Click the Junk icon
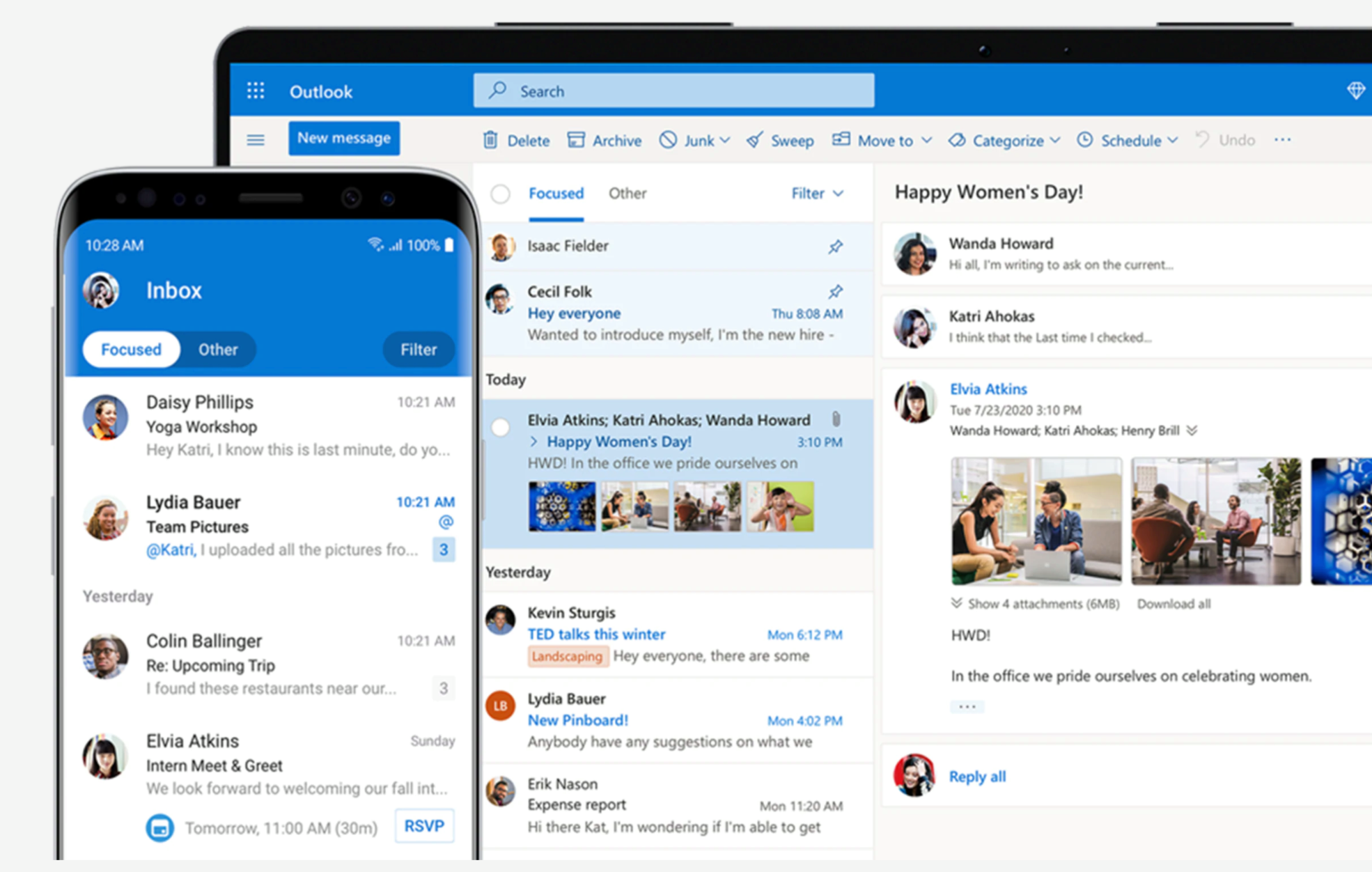The width and height of the screenshot is (1372, 872). (x=669, y=140)
